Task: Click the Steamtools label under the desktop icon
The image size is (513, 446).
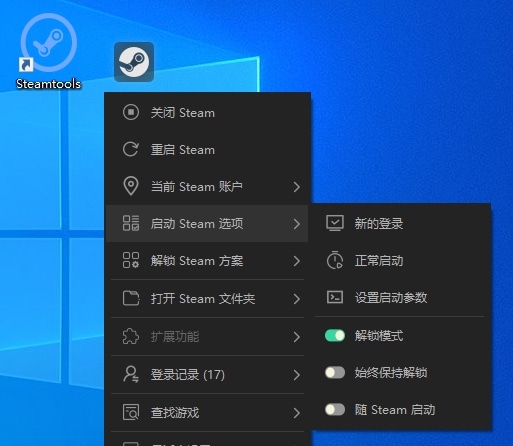Action: 49,84
